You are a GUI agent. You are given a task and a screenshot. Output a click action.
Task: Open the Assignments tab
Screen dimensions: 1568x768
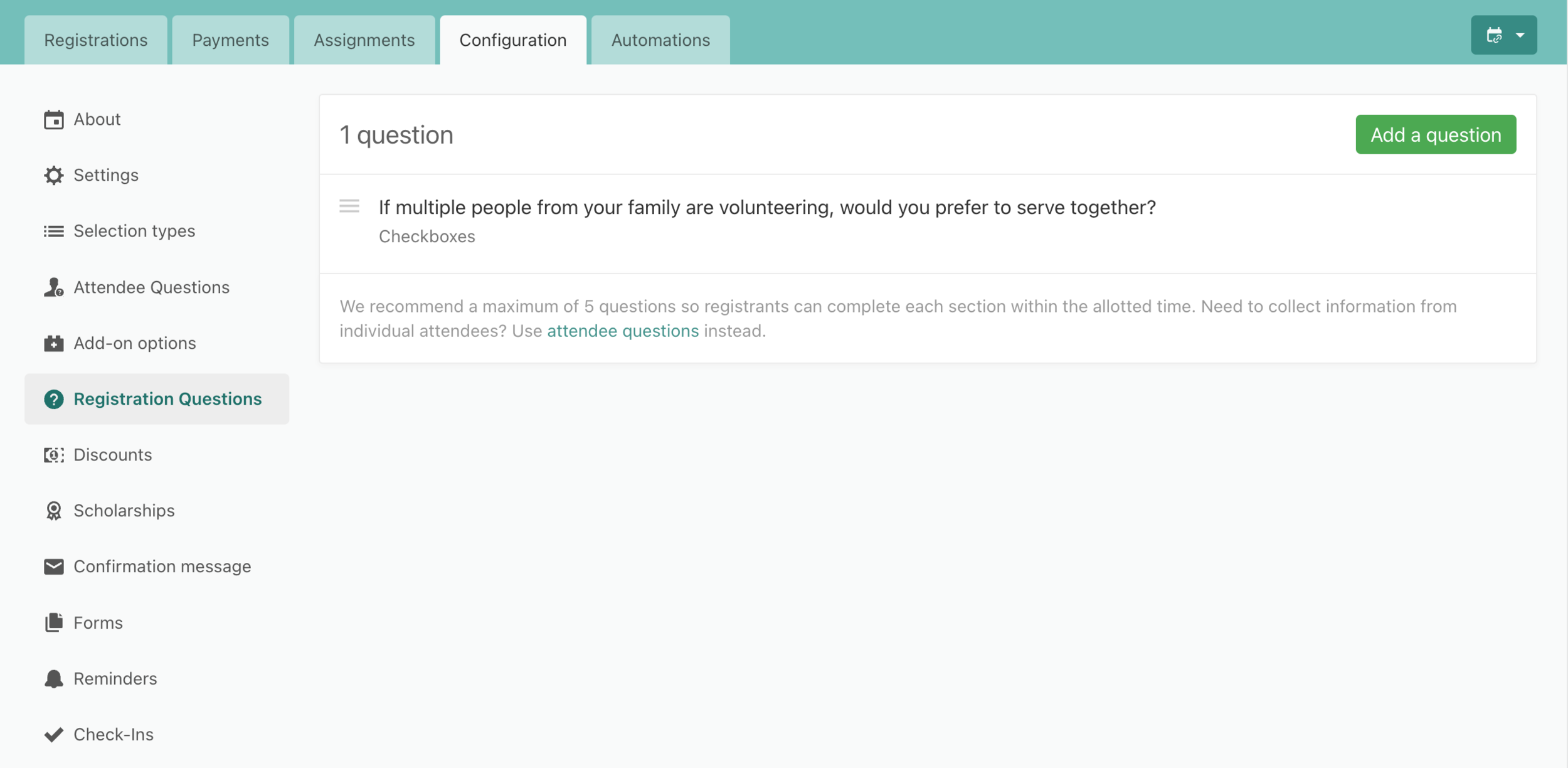364,40
